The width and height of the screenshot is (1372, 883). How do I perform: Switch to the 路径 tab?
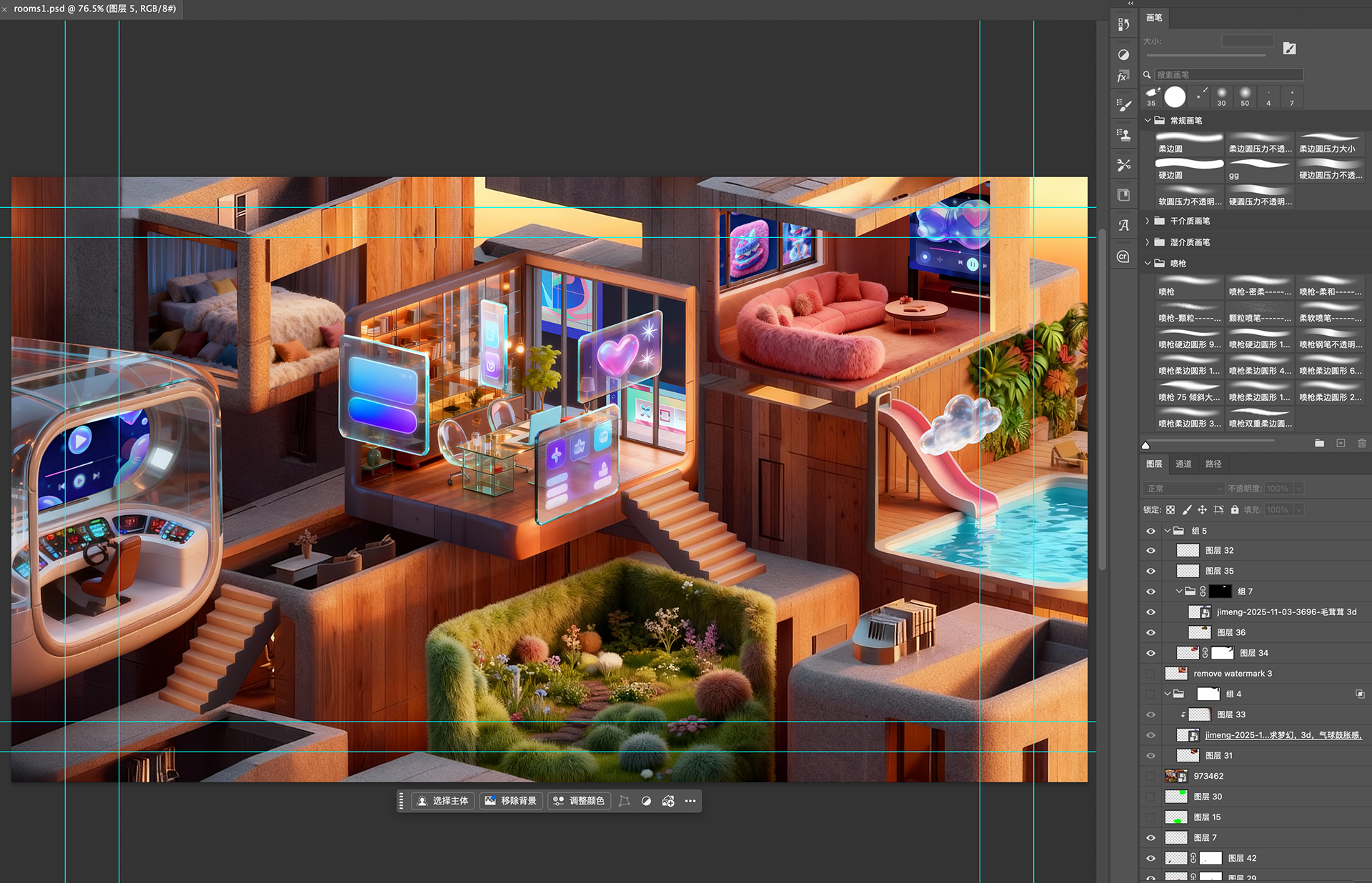coord(1213,464)
